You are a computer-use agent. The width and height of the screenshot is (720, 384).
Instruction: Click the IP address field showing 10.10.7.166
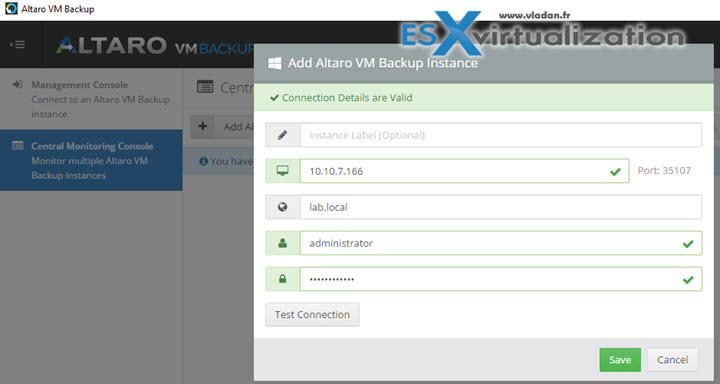(x=464, y=171)
